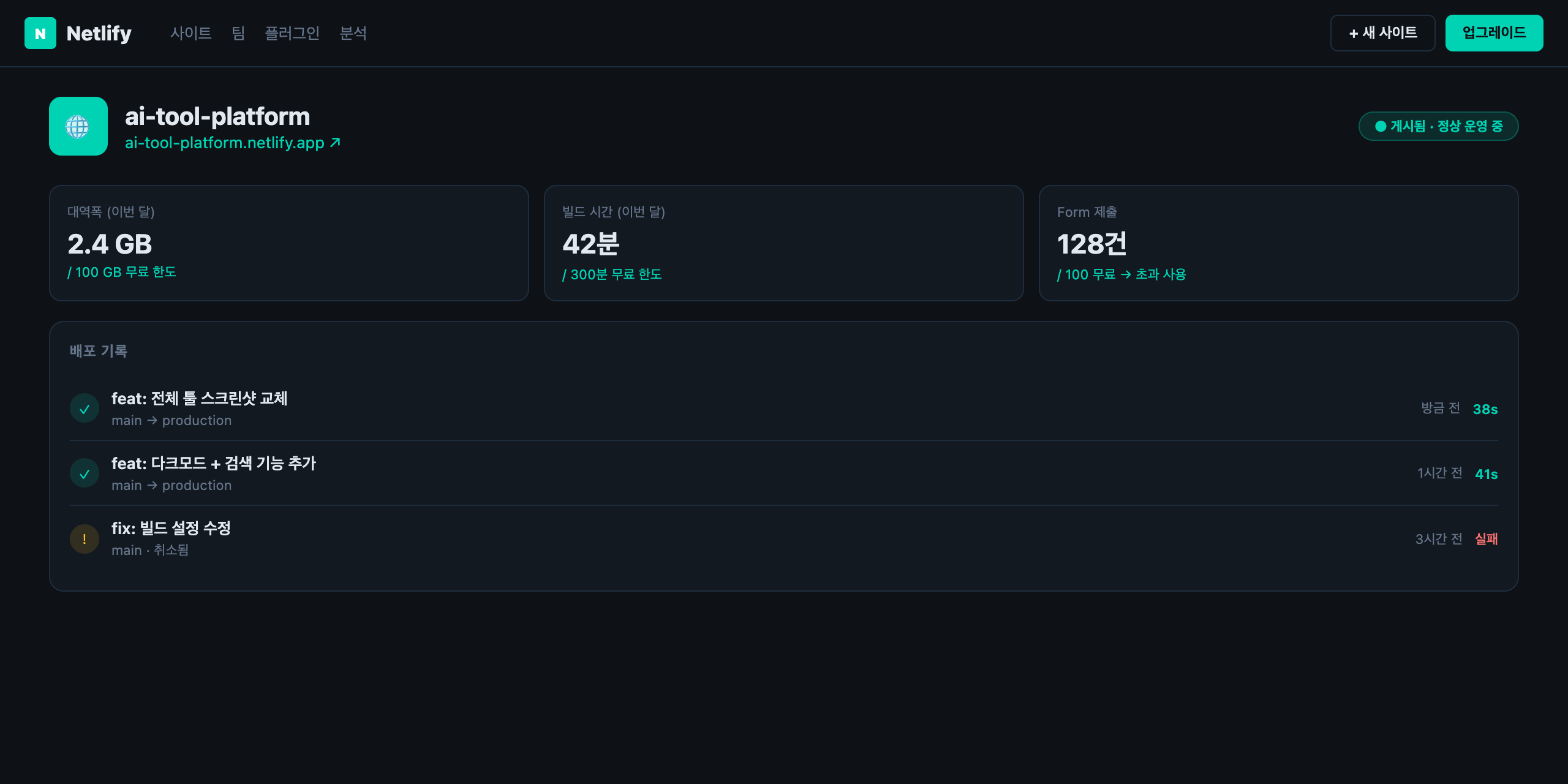Go to the 팀 navigation item
Screen dimensions: 1568x784
[x=238, y=33]
